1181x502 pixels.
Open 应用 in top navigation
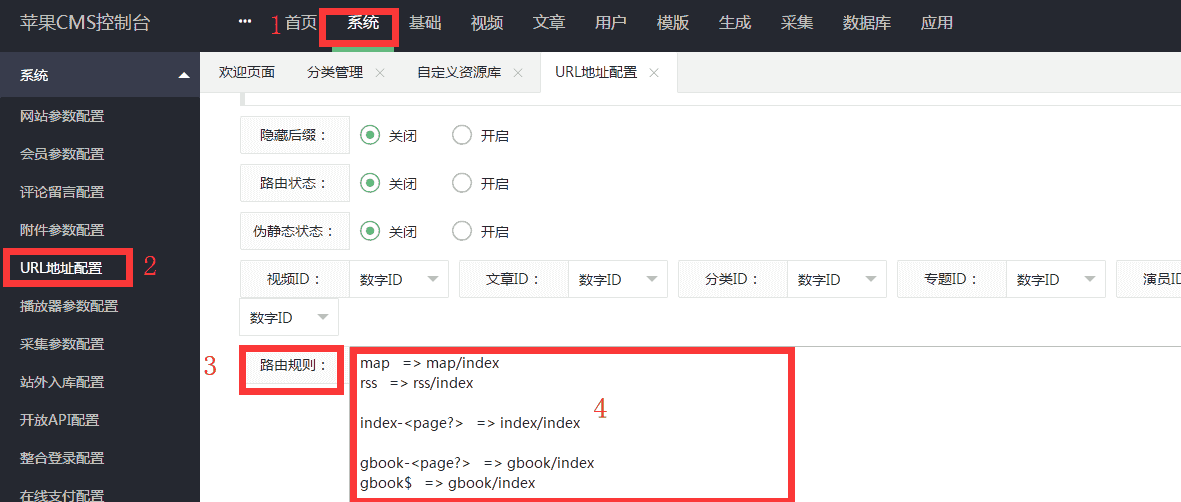937,23
